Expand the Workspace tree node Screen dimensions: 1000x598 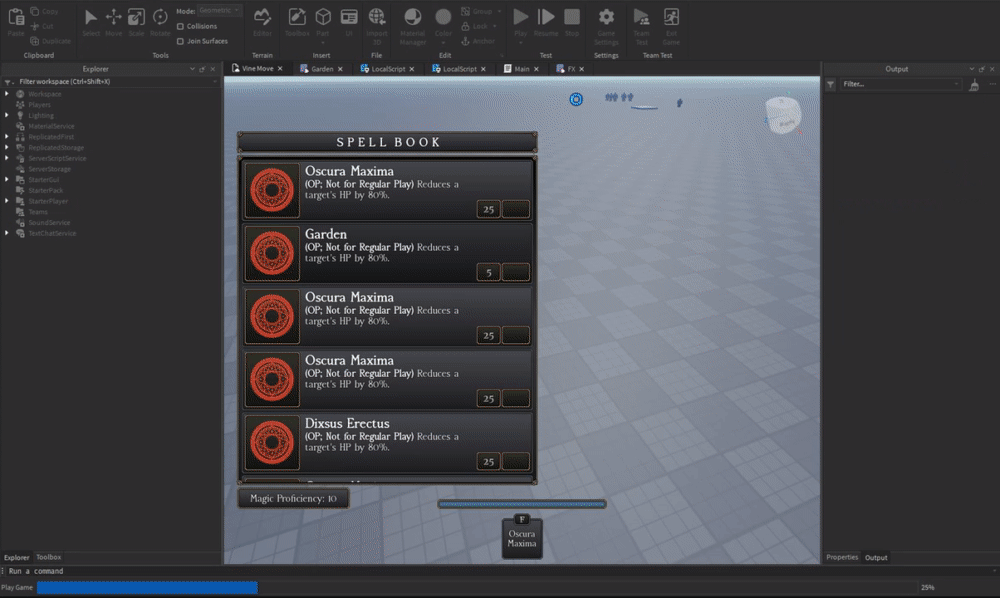click(7, 94)
